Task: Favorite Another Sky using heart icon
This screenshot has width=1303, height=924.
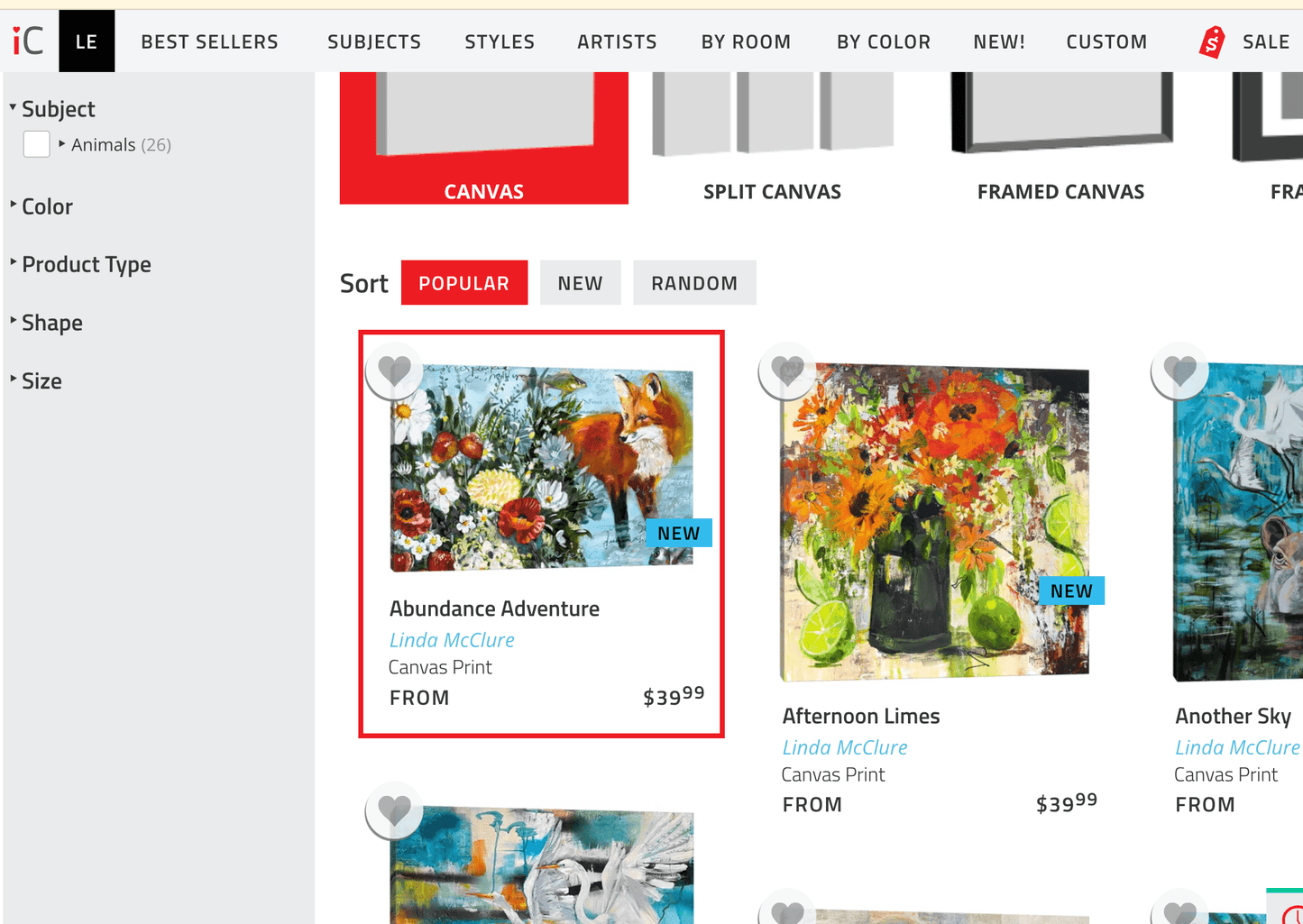Action: [1179, 371]
